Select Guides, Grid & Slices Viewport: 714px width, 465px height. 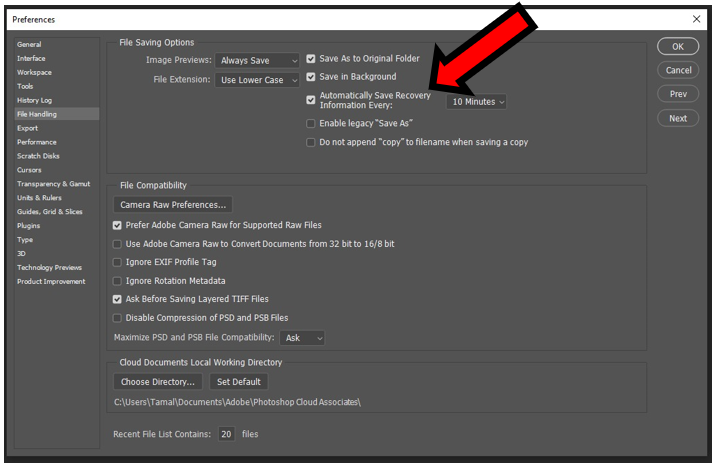click(x=50, y=211)
